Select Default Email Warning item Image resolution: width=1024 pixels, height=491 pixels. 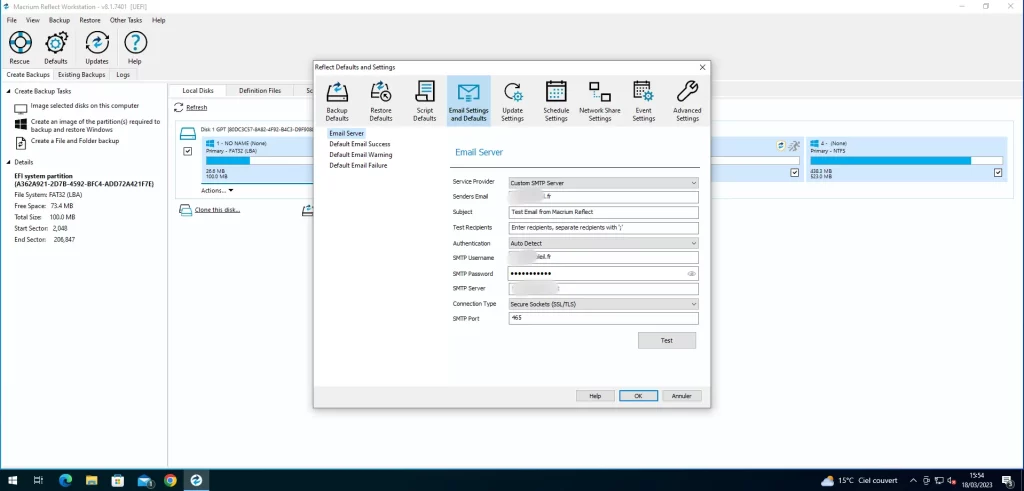pos(360,155)
